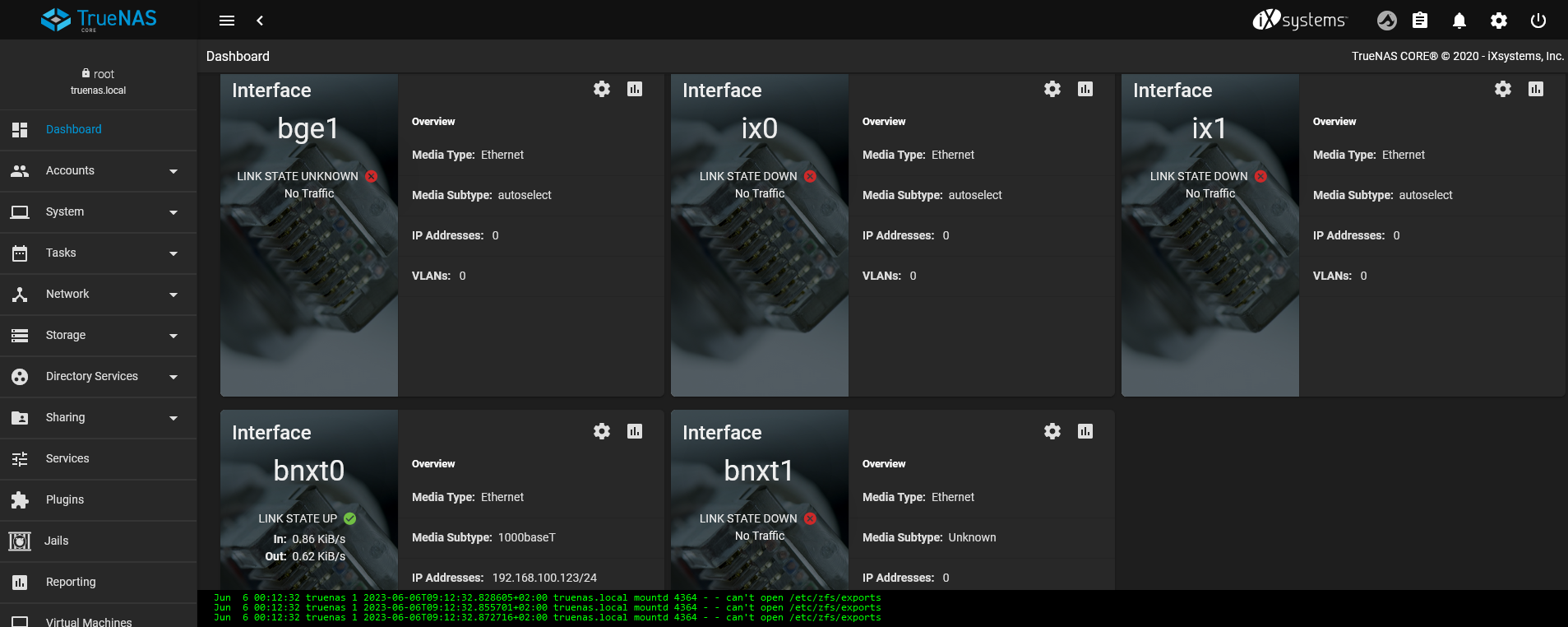
Task: Click the Jails icon in sidebar
Action: [20, 541]
